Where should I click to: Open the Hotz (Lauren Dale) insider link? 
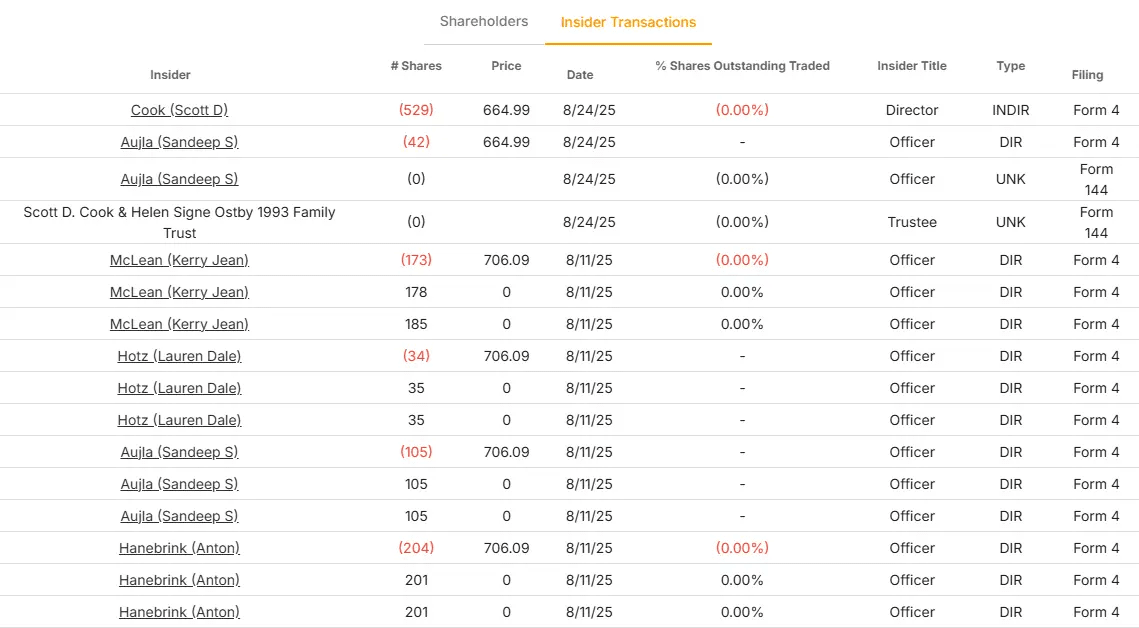coord(179,356)
